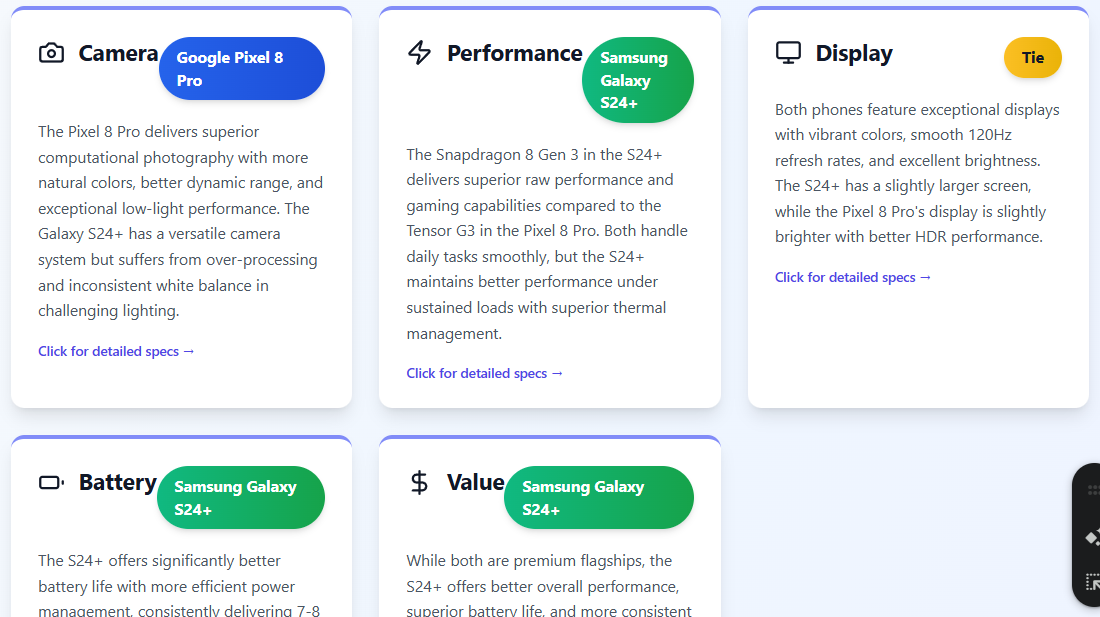Click the Battery card heading
The width and height of the screenshot is (1100, 617).
117,482
